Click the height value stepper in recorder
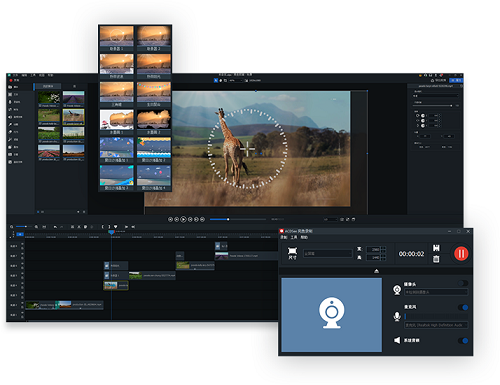 (383, 258)
